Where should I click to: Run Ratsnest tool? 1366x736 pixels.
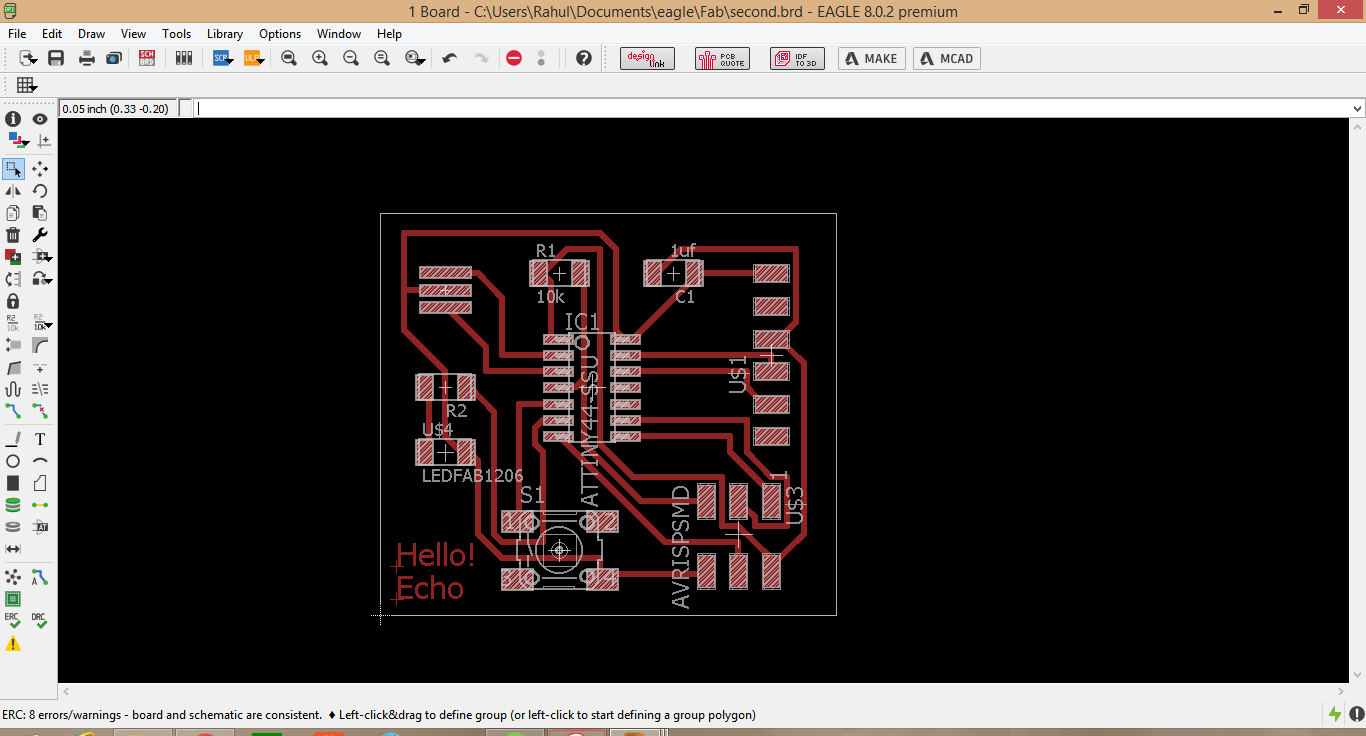pyautogui.click(x=13, y=577)
